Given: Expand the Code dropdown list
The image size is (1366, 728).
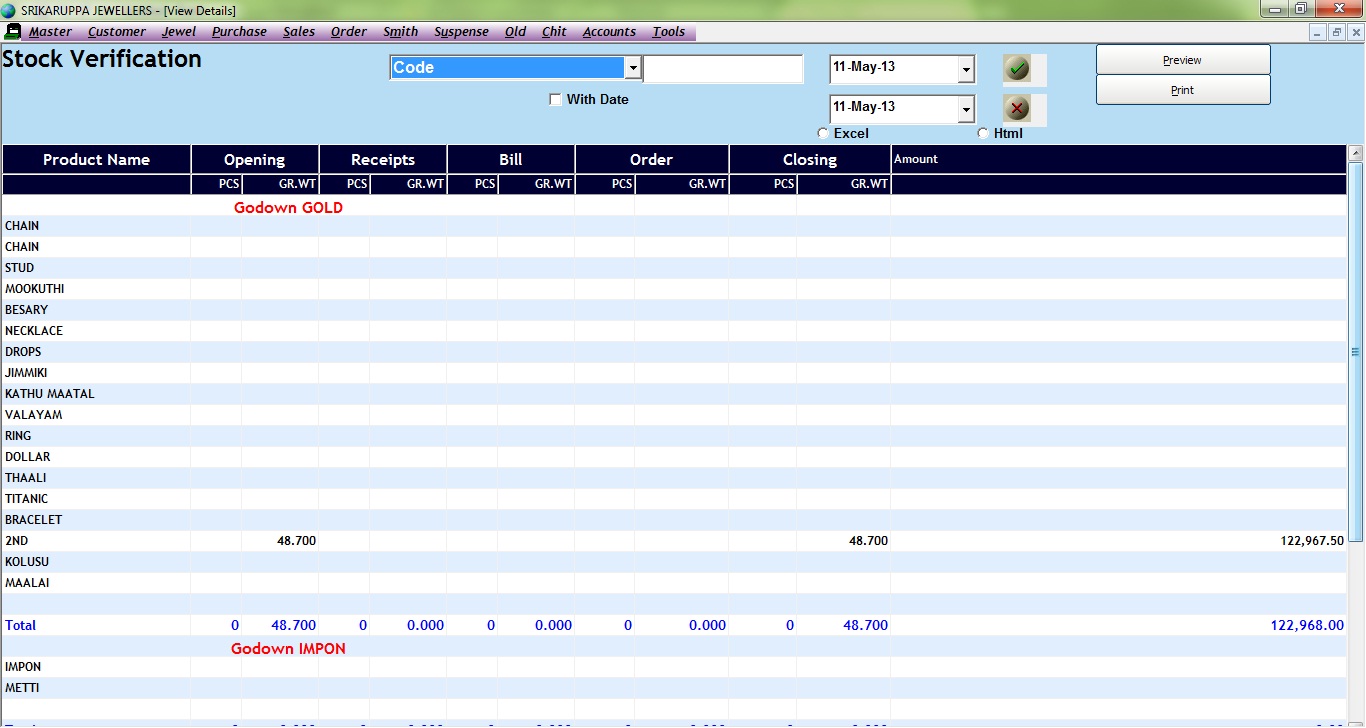Looking at the screenshot, I should (632, 68).
